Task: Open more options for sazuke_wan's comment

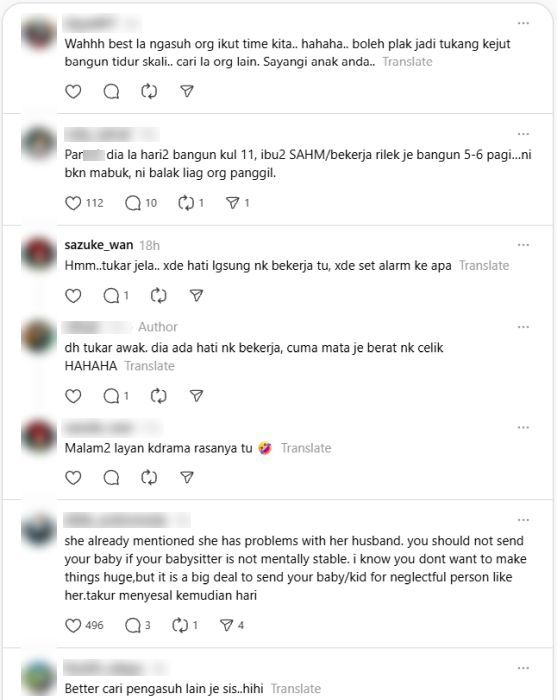Action: pos(523,245)
